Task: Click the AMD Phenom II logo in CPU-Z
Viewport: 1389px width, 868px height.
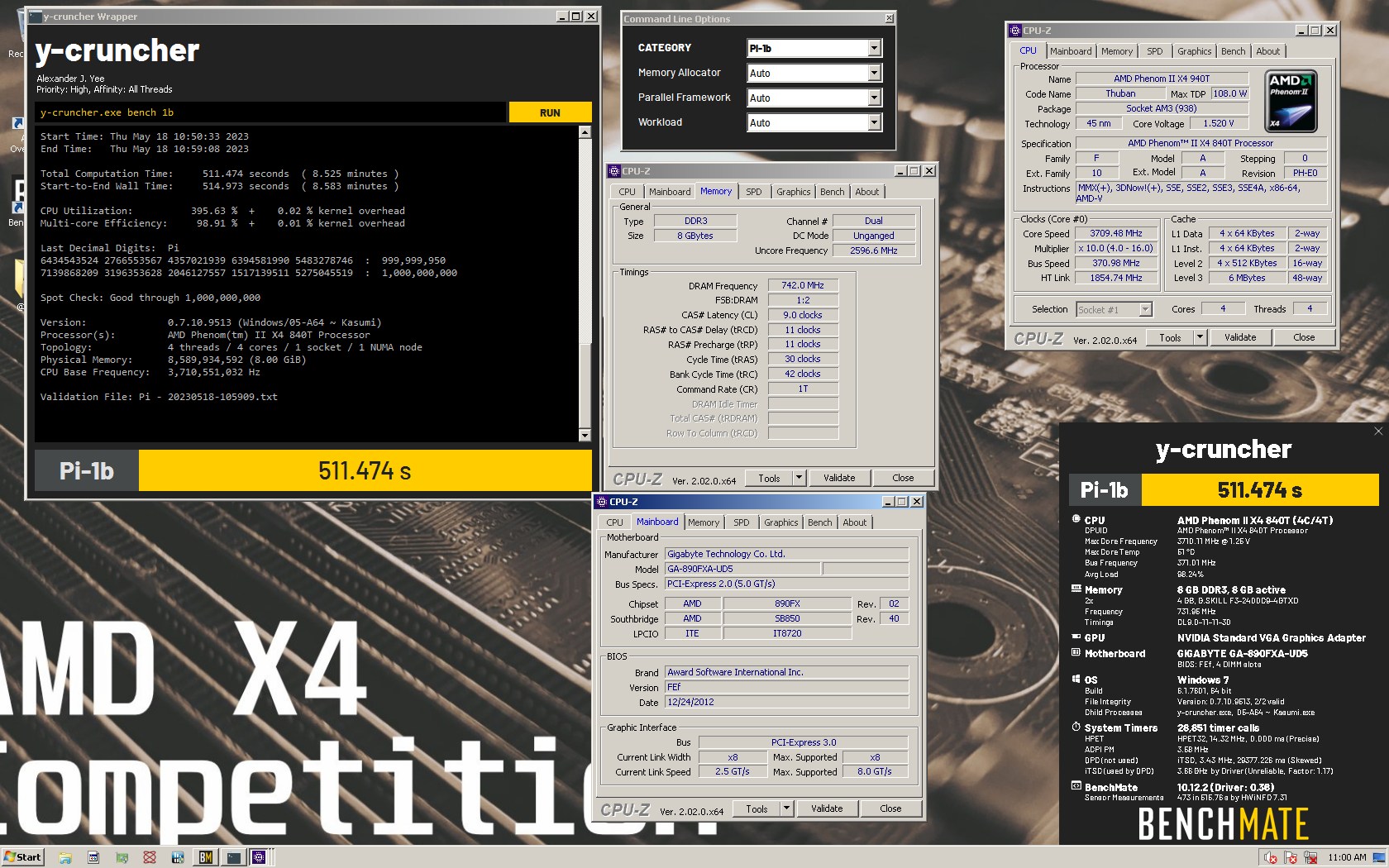Action: tap(1291, 102)
